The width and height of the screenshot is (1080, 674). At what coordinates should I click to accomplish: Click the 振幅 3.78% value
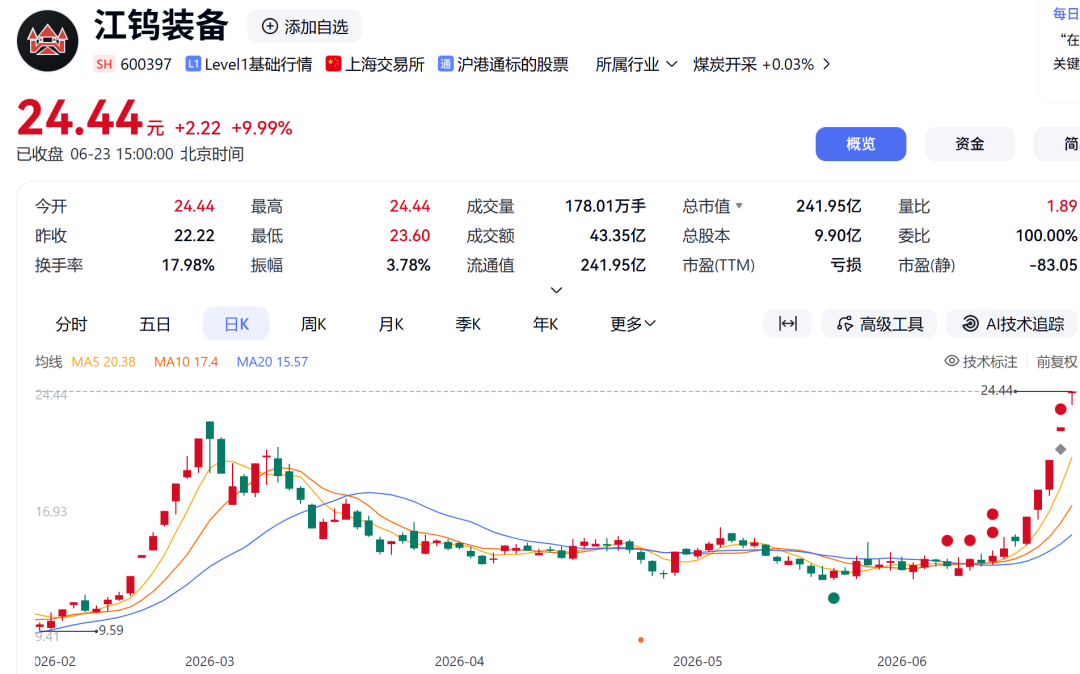pyautogui.click(x=408, y=265)
